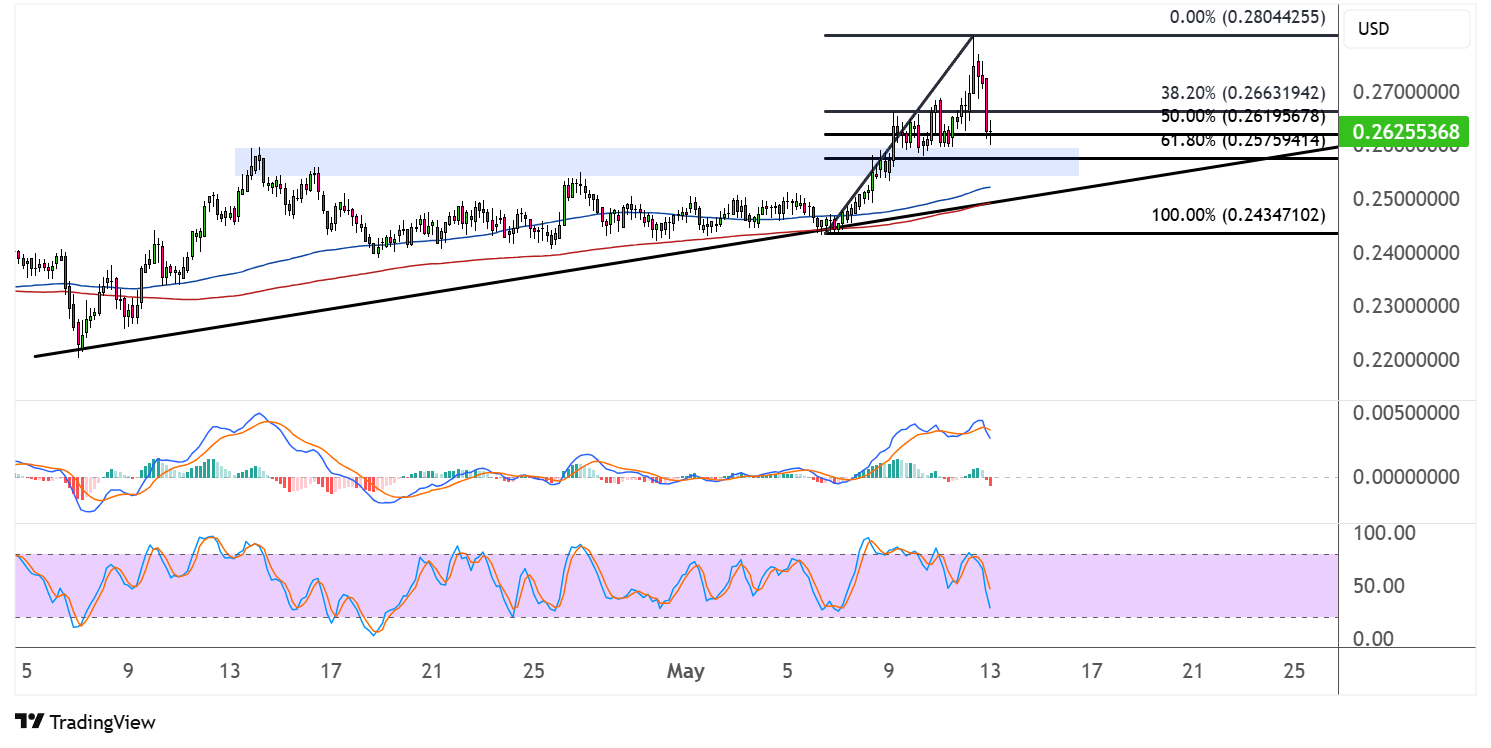The width and height of the screenshot is (1491, 748).
Task: Click the 21 date right of May
Action: coord(1192,672)
